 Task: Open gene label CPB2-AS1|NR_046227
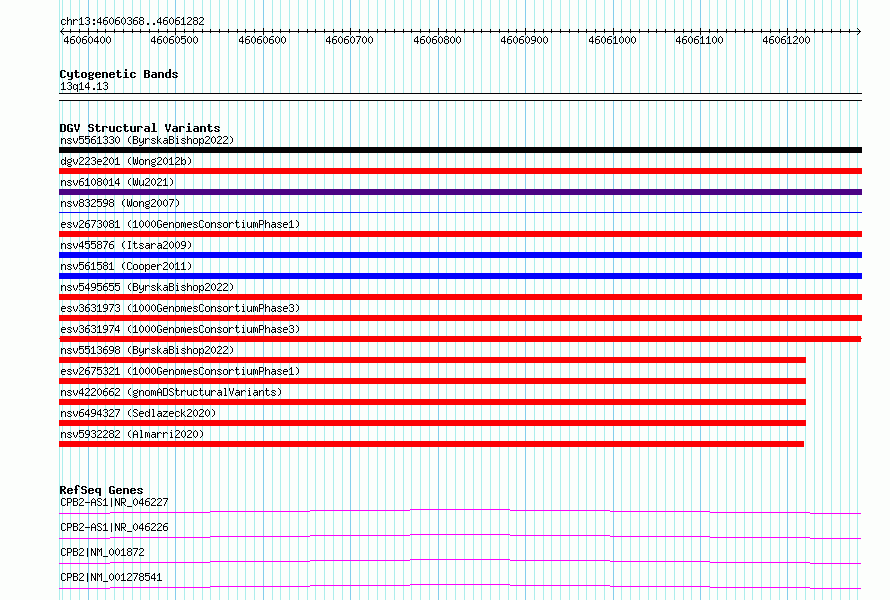coord(114,502)
